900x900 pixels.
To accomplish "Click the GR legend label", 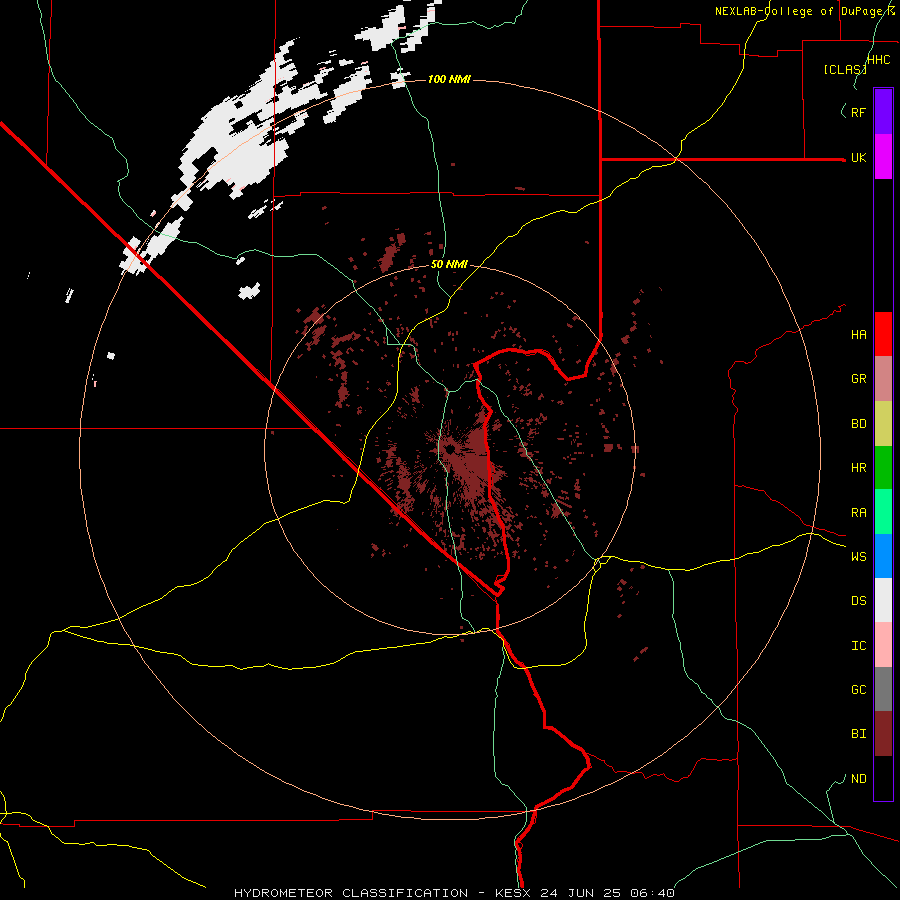I will [x=859, y=379].
